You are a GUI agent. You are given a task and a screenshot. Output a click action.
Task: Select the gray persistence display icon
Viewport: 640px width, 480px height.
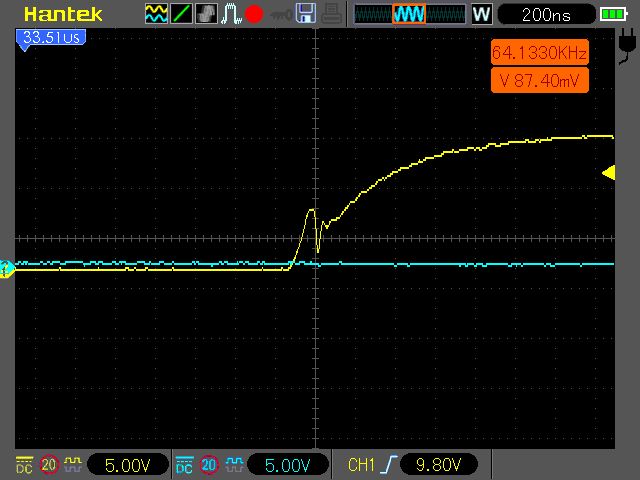pos(207,13)
